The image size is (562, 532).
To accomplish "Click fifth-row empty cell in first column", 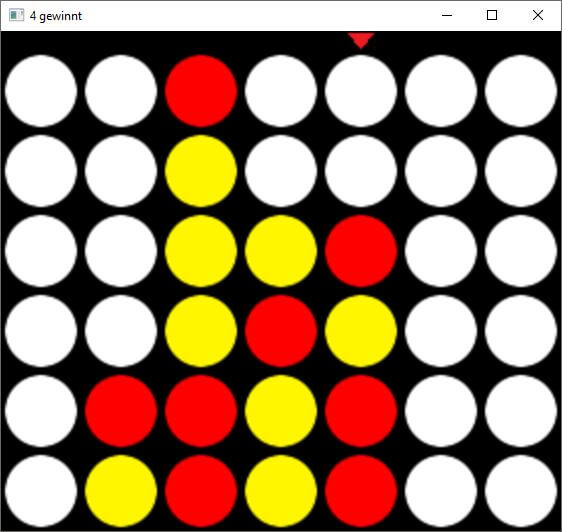I will (41, 410).
